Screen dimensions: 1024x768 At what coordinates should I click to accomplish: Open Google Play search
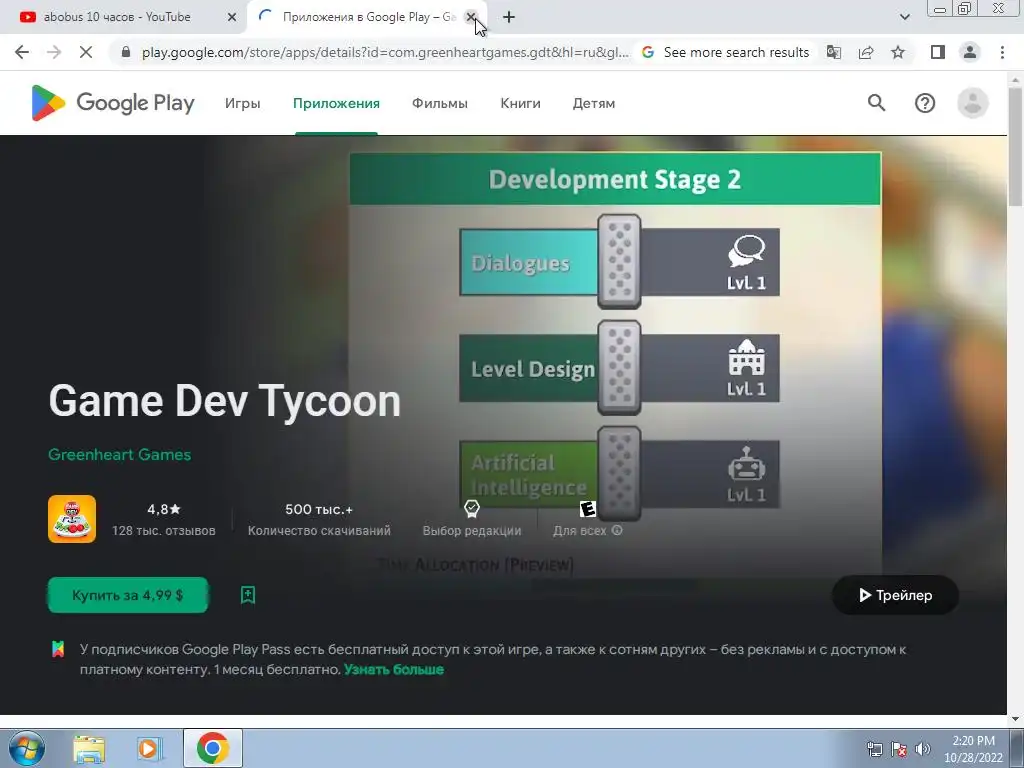point(876,103)
